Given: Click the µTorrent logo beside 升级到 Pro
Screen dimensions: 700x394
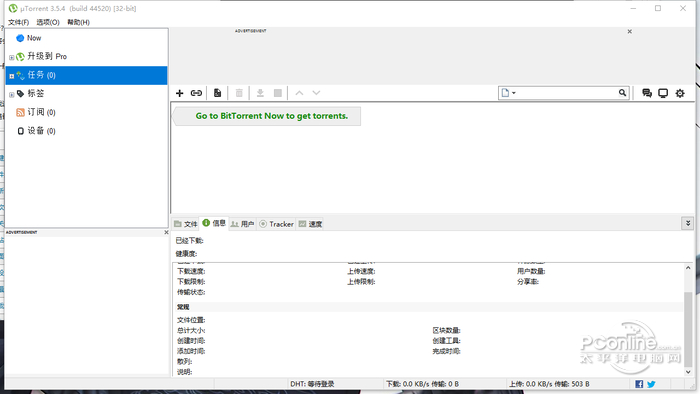Looking at the screenshot, I should tap(20, 57).
